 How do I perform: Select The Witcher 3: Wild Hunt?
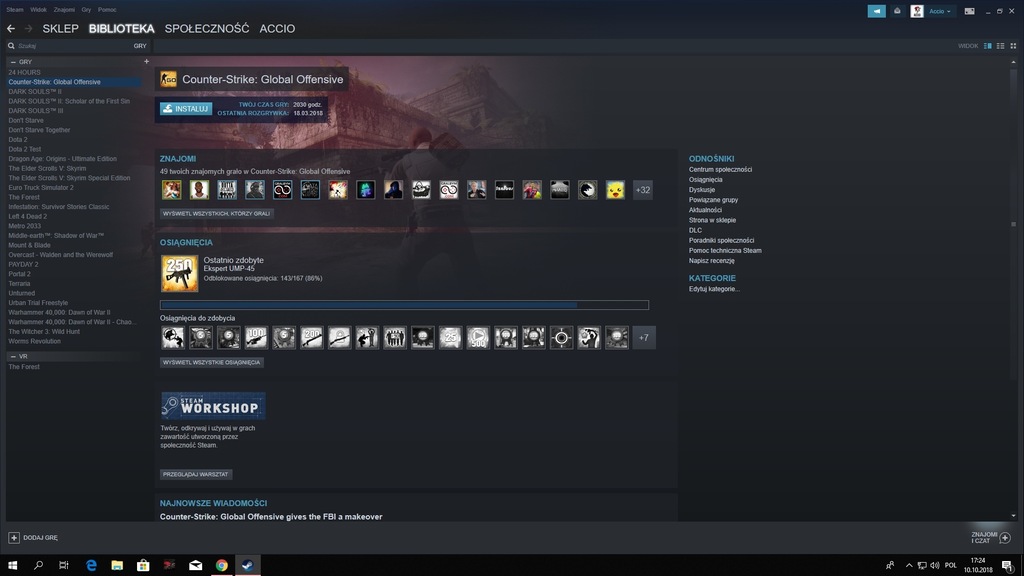pyautogui.click(x=44, y=332)
